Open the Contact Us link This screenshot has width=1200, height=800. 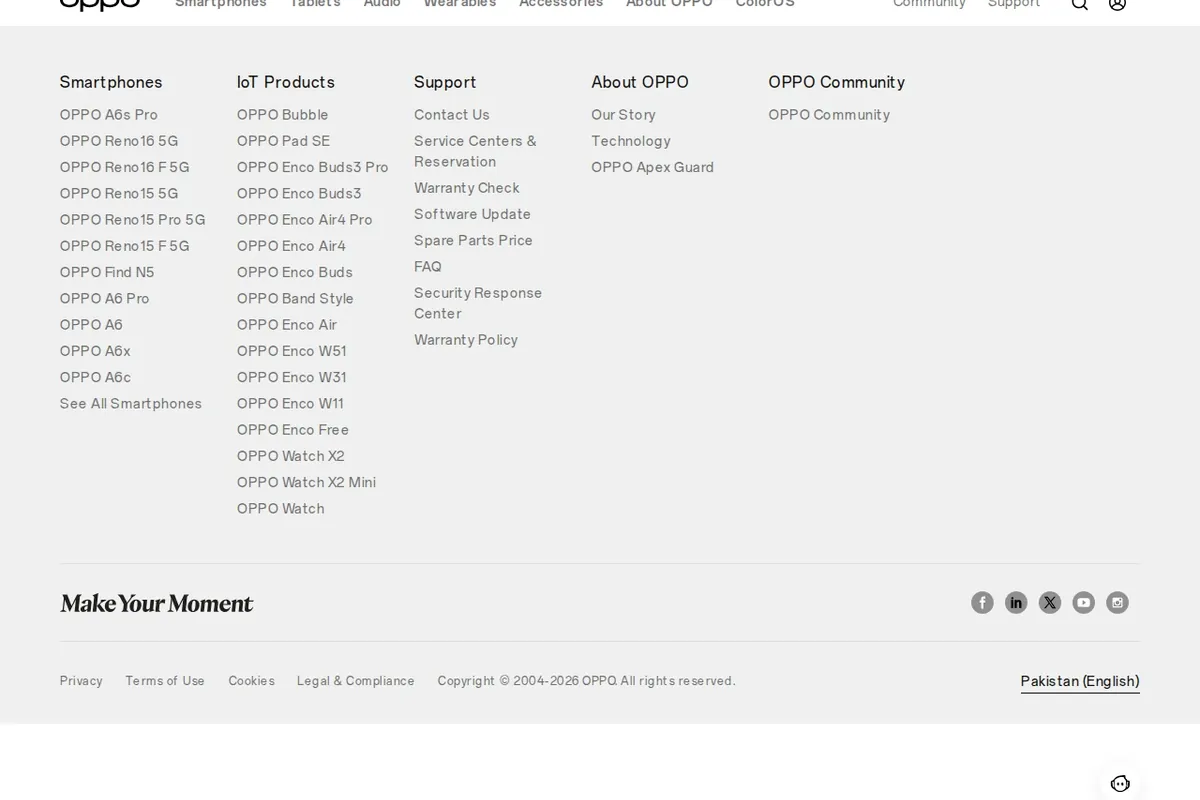click(x=452, y=115)
